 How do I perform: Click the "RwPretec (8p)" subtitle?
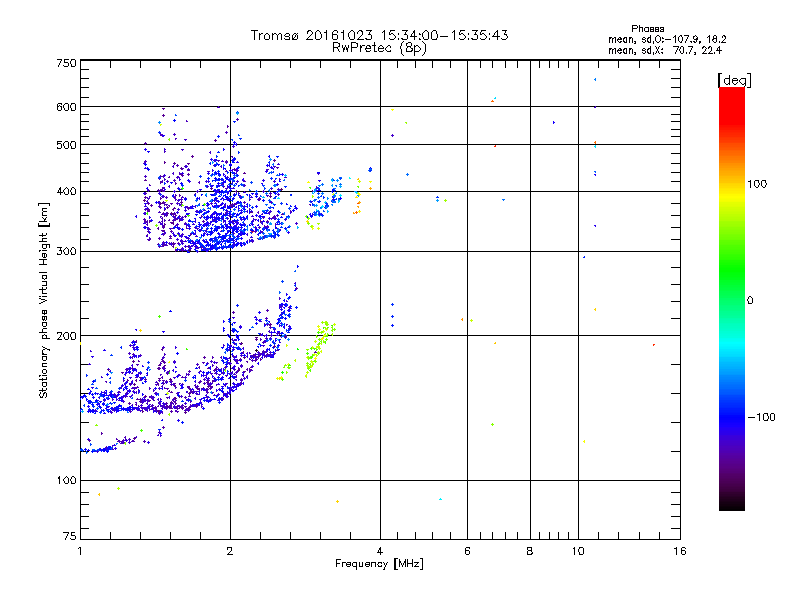[x=379, y=48]
